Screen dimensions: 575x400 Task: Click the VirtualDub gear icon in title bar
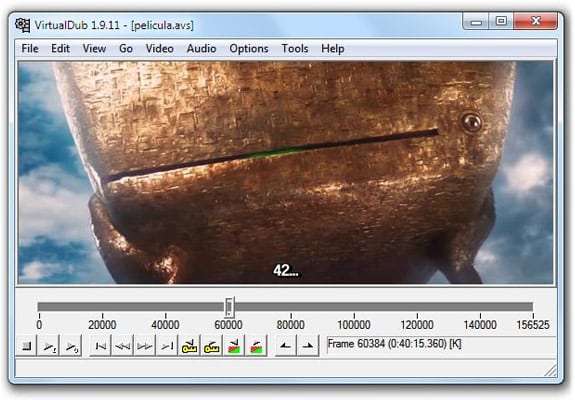coord(23,25)
